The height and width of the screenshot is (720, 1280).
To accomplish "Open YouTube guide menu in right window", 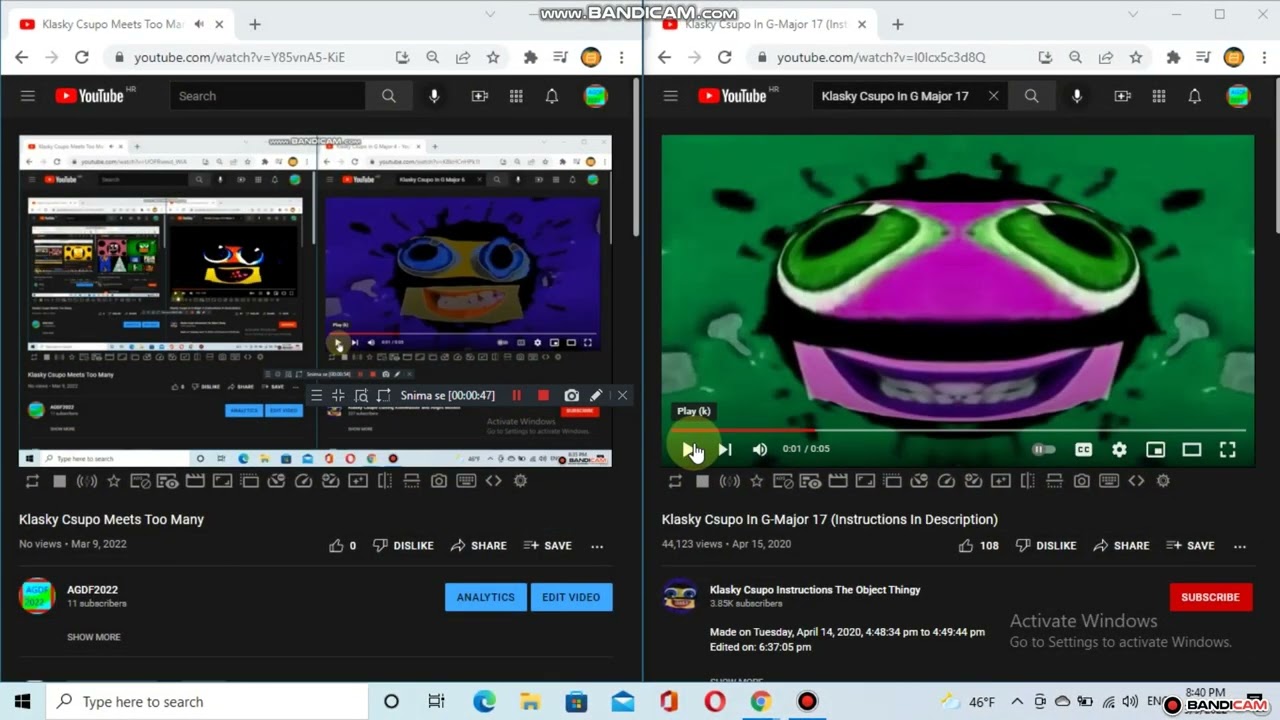I will pos(670,96).
